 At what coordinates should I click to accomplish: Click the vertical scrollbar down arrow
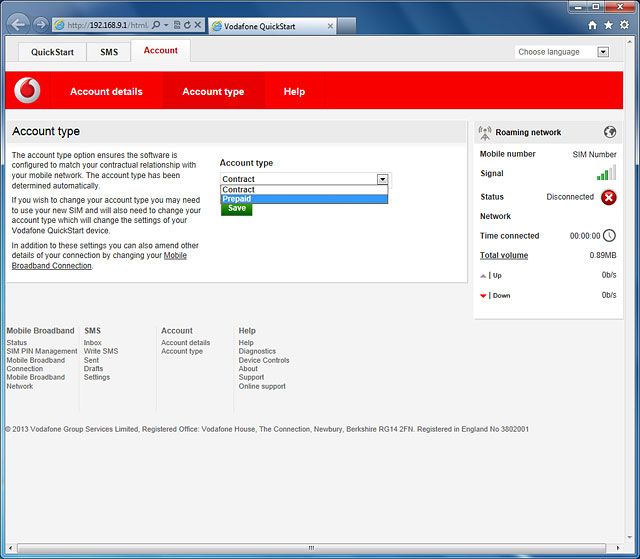pos(629,537)
